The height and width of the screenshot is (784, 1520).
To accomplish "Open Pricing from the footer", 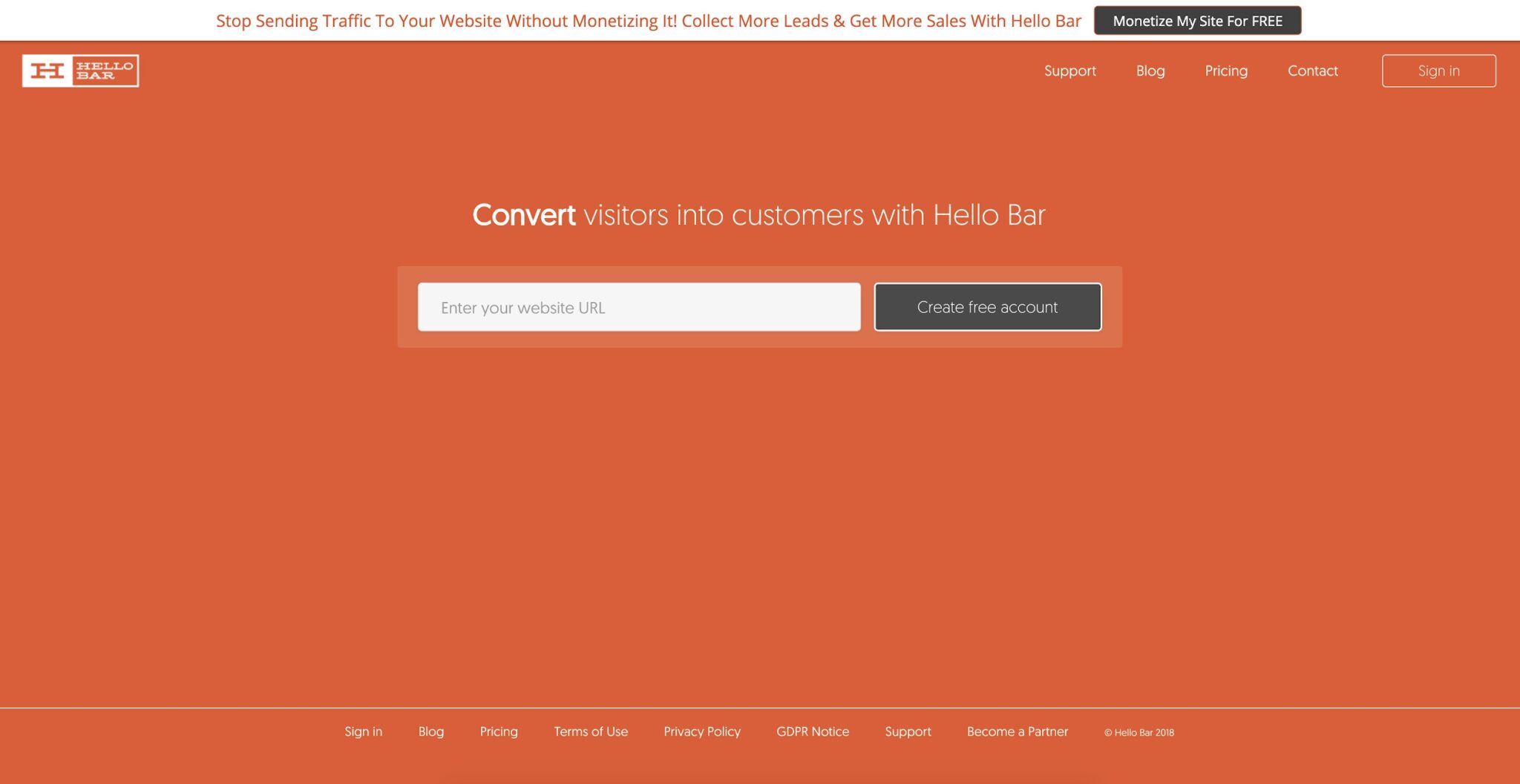I will 499,731.
